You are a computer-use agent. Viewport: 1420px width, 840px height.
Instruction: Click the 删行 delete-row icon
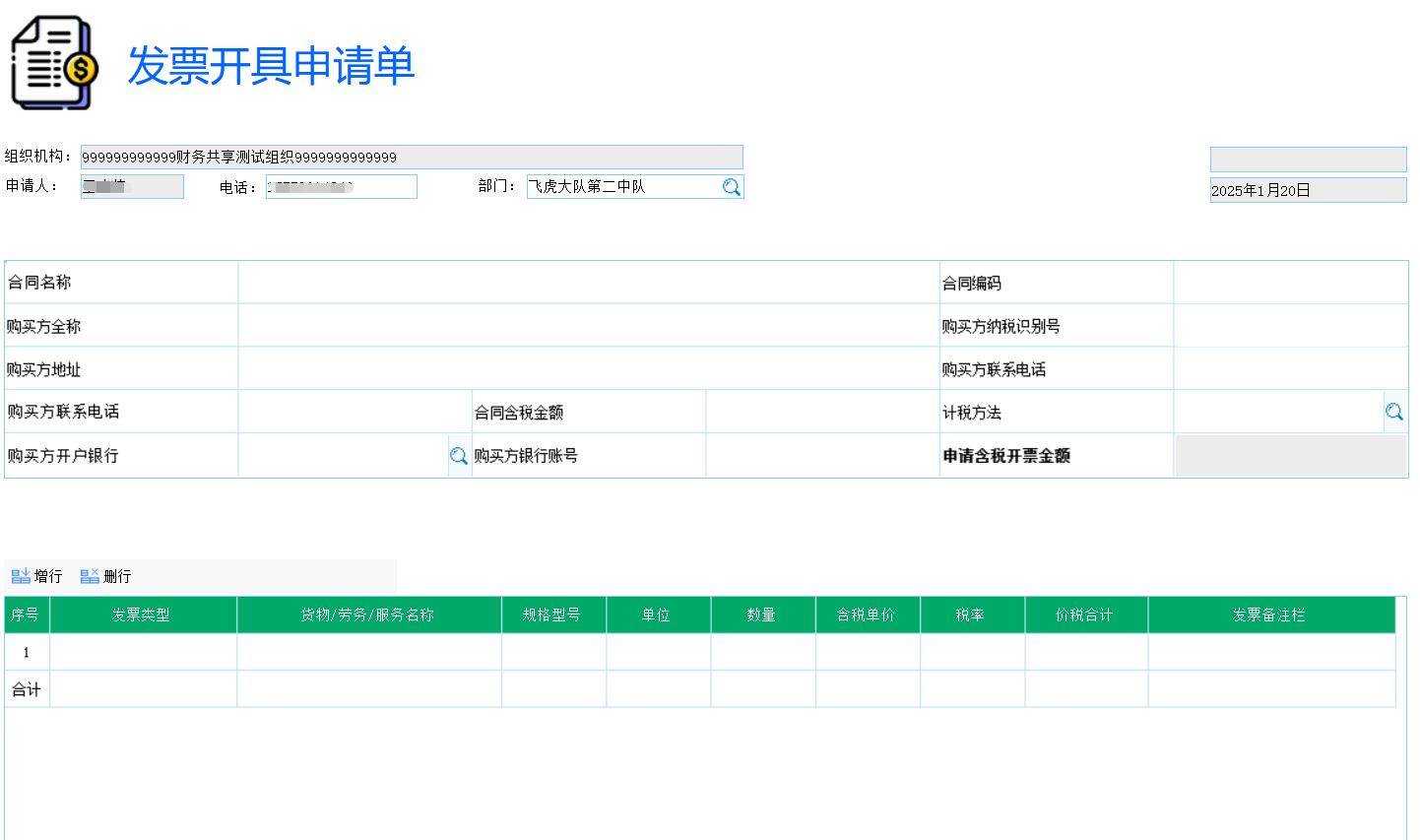[x=90, y=575]
